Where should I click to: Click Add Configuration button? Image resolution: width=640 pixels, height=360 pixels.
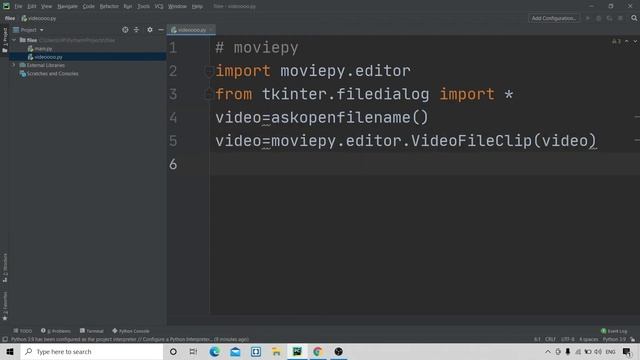(x=553, y=18)
